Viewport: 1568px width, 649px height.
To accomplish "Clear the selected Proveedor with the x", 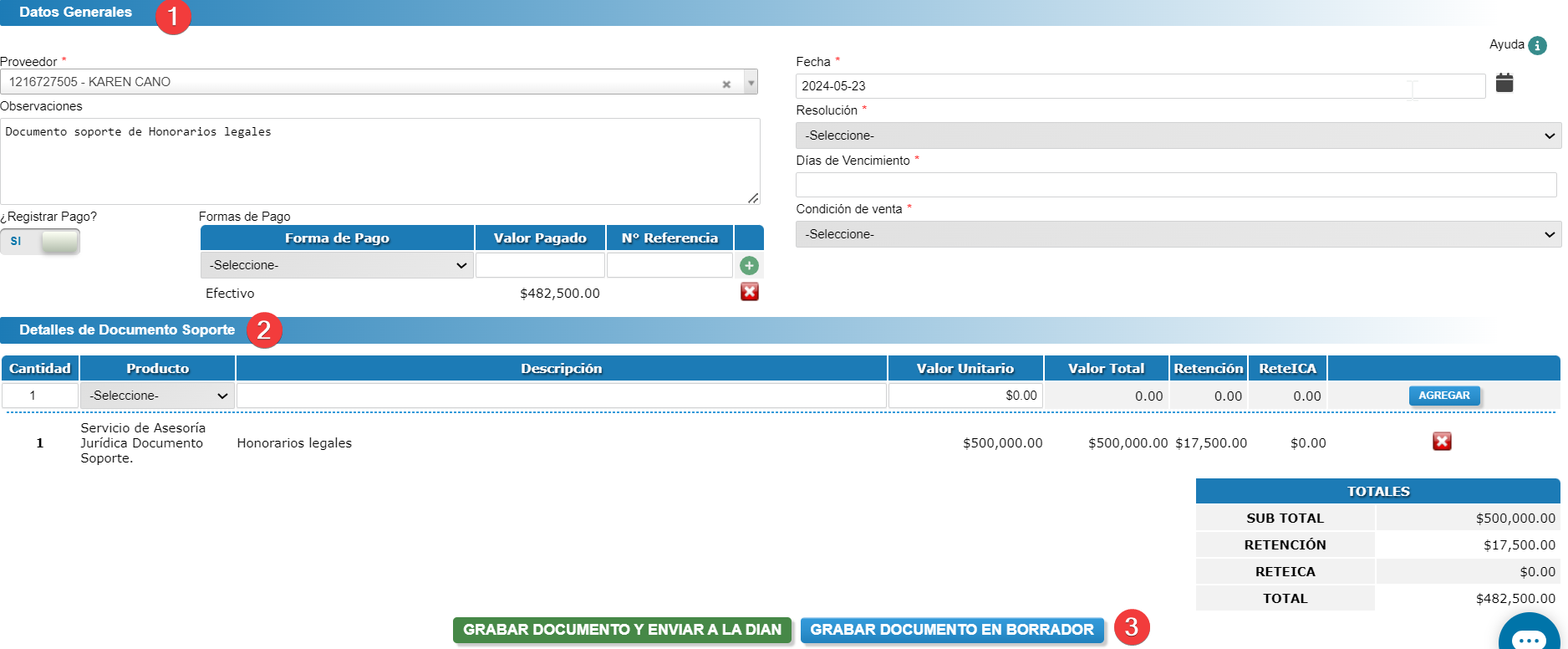I will [x=726, y=84].
